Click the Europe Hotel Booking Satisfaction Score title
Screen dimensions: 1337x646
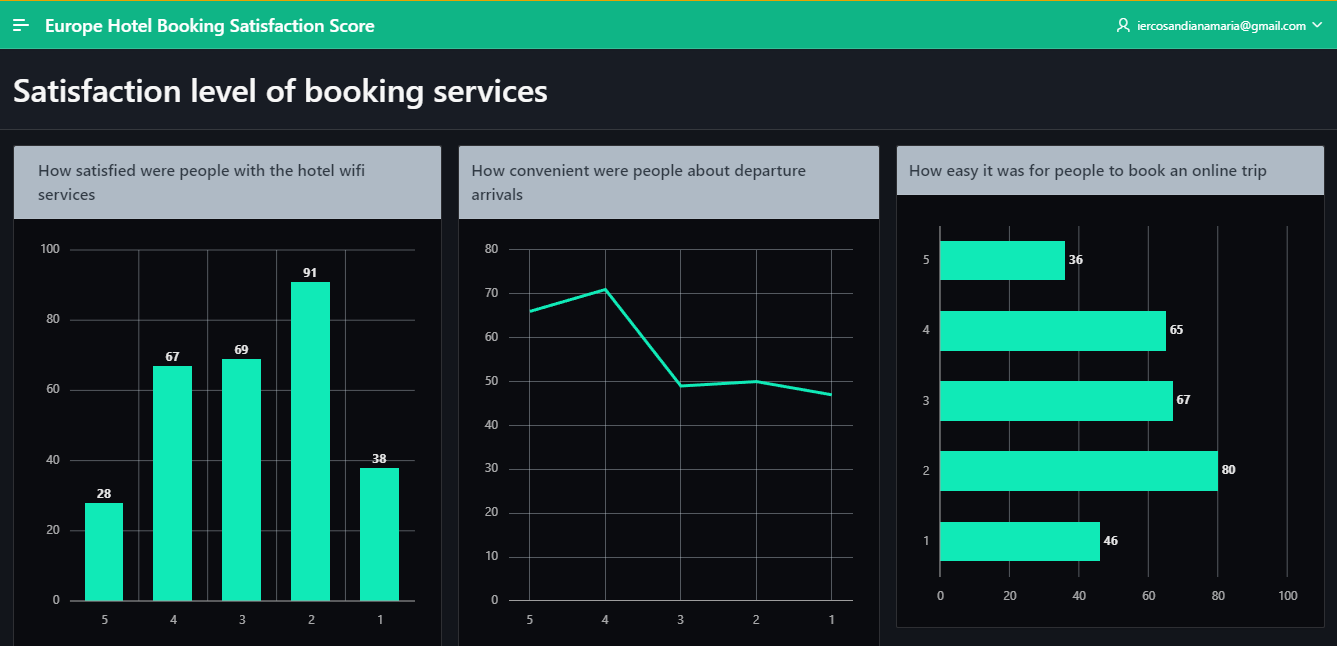[x=210, y=26]
